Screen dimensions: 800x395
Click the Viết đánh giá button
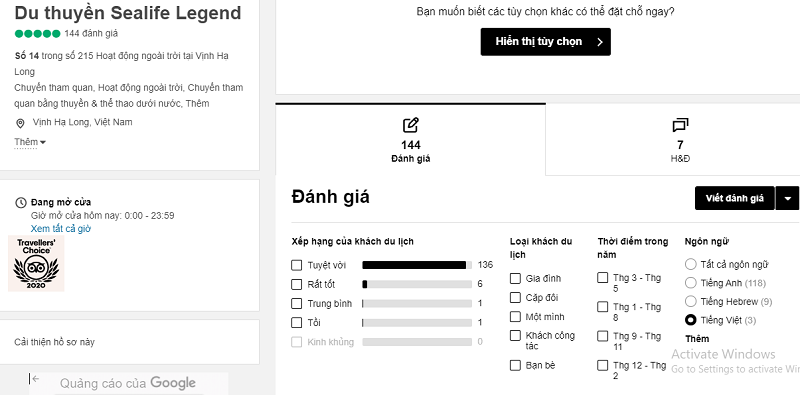tap(735, 198)
